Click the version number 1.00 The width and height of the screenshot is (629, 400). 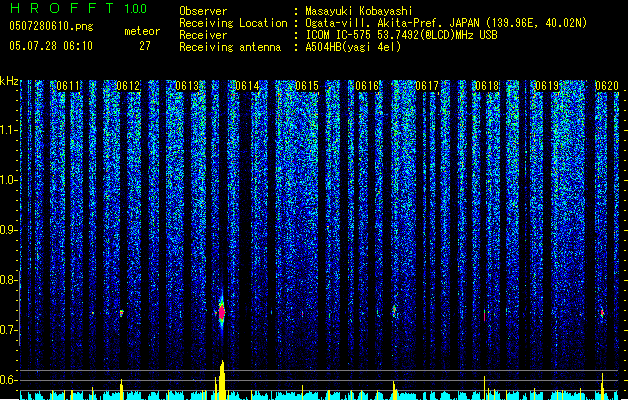(136, 9)
